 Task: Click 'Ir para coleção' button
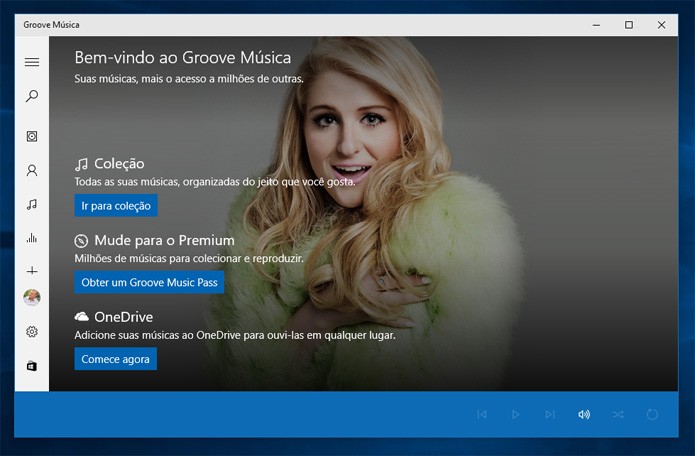point(116,206)
